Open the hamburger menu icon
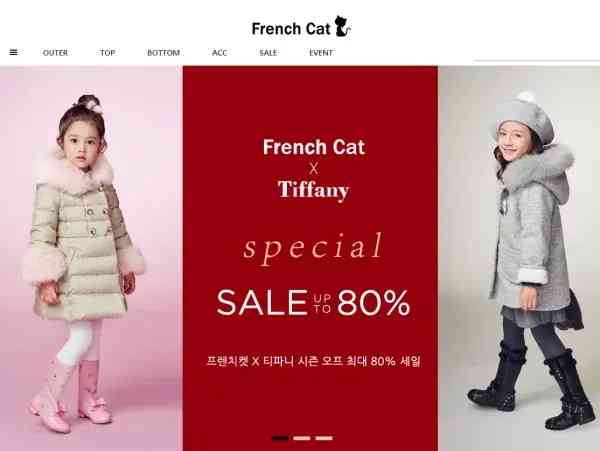 click(x=13, y=52)
